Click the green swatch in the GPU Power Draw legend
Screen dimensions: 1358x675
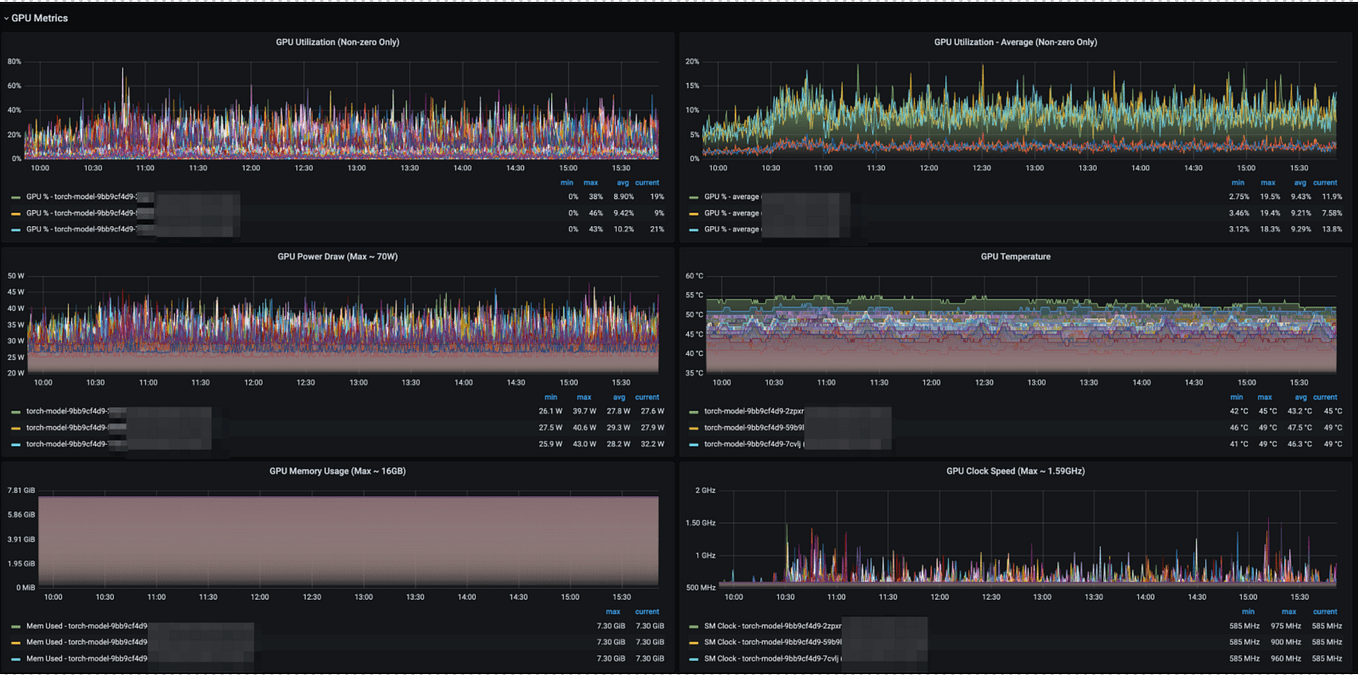pos(16,411)
